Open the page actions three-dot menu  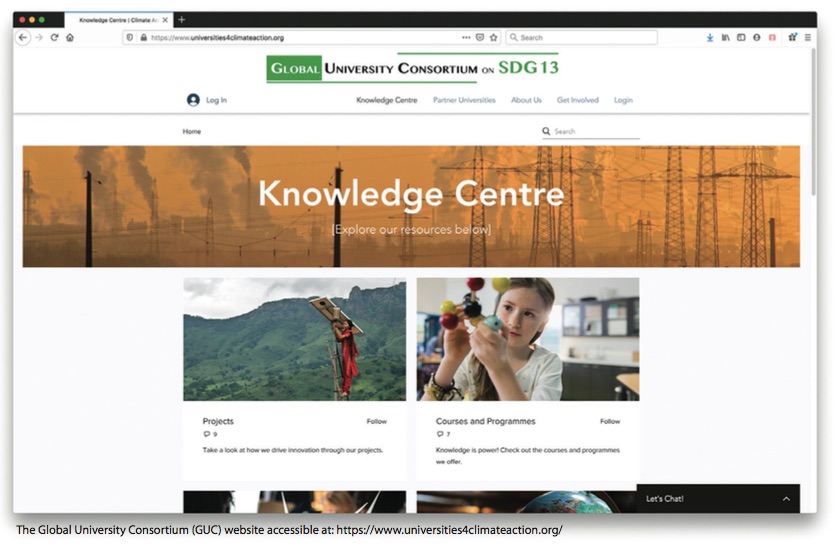click(x=466, y=38)
